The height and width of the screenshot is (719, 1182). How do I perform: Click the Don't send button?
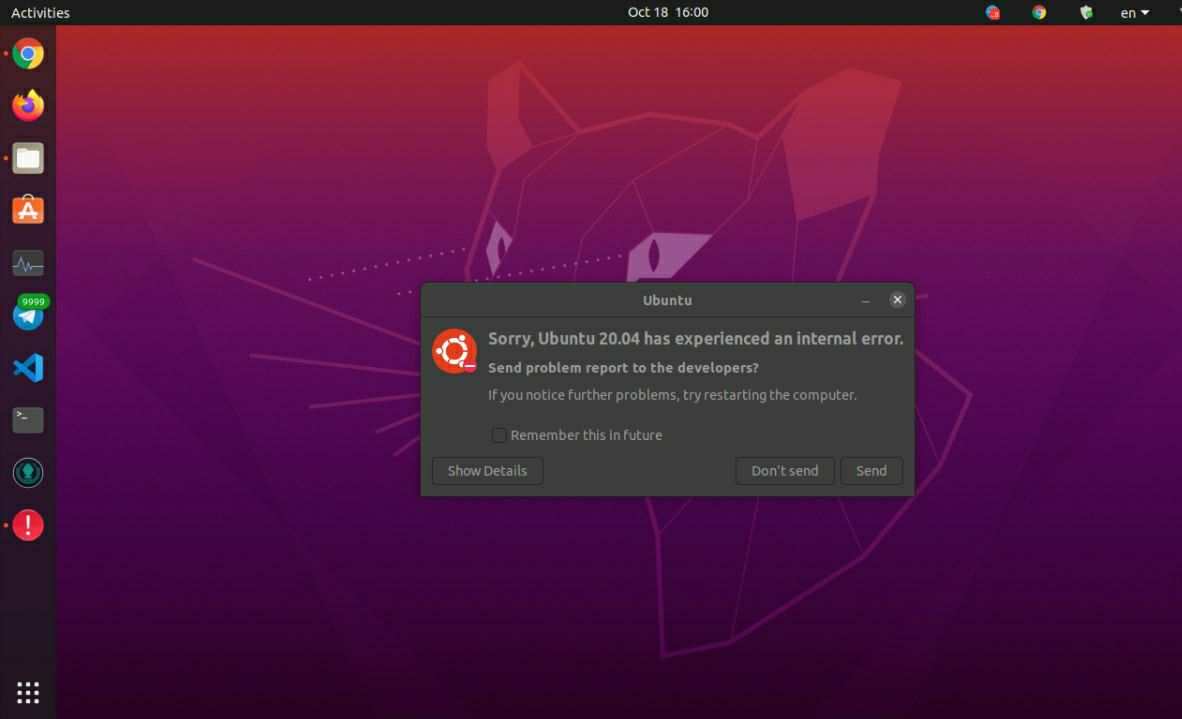coord(785,471)
